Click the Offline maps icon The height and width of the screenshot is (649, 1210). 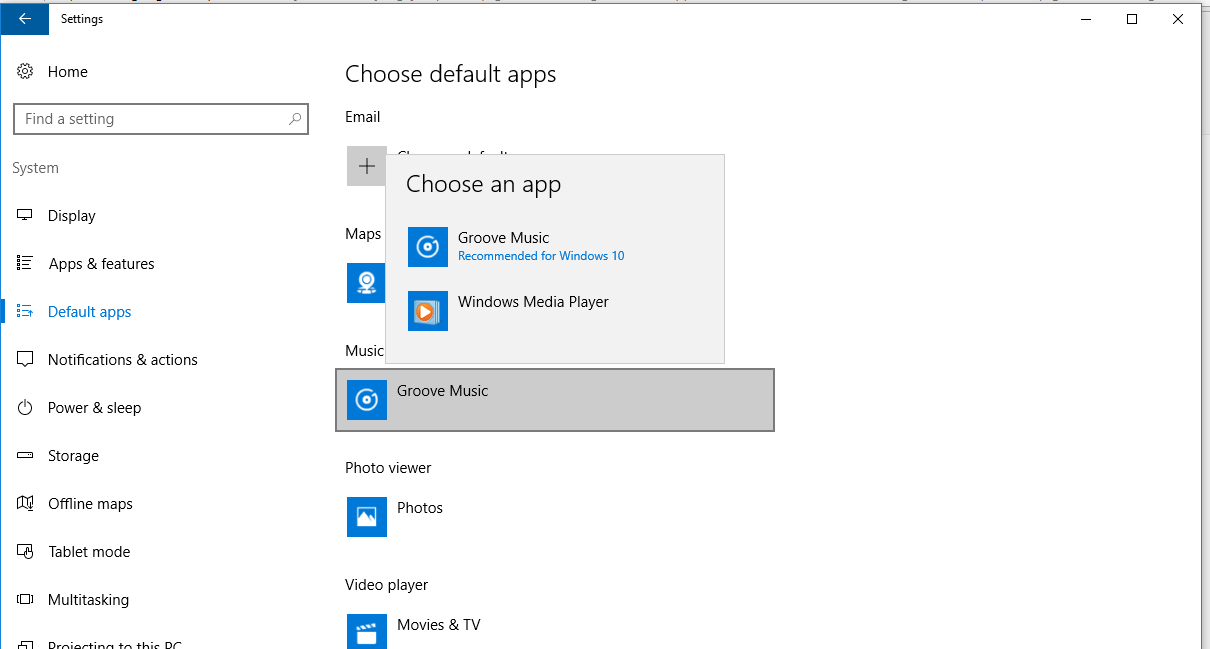(25, 504)
